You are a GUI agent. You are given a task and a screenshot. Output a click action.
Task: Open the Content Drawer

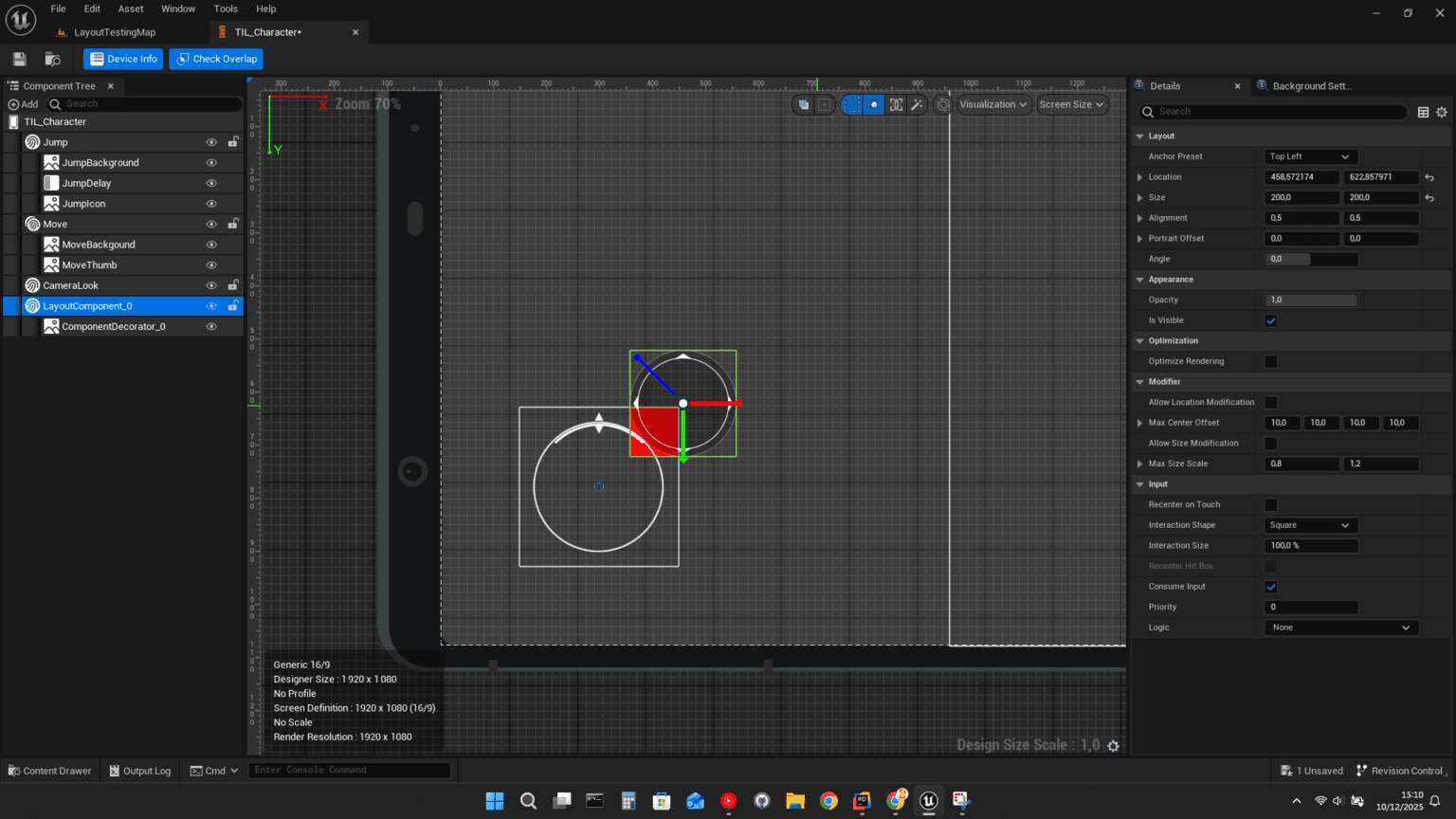pyautogui.click(x=49, y=771)
